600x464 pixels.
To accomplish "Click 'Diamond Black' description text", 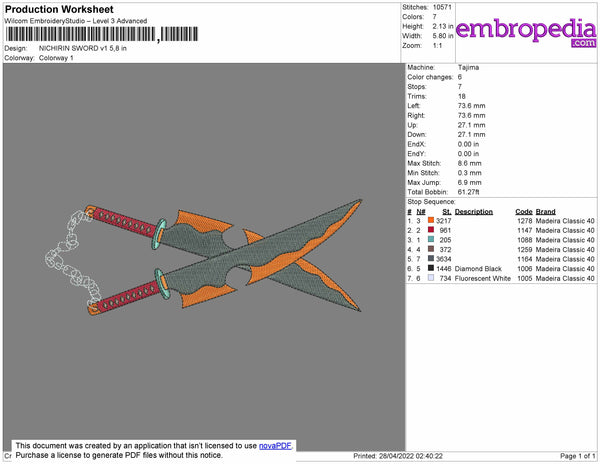I will [x=478, y=269].
